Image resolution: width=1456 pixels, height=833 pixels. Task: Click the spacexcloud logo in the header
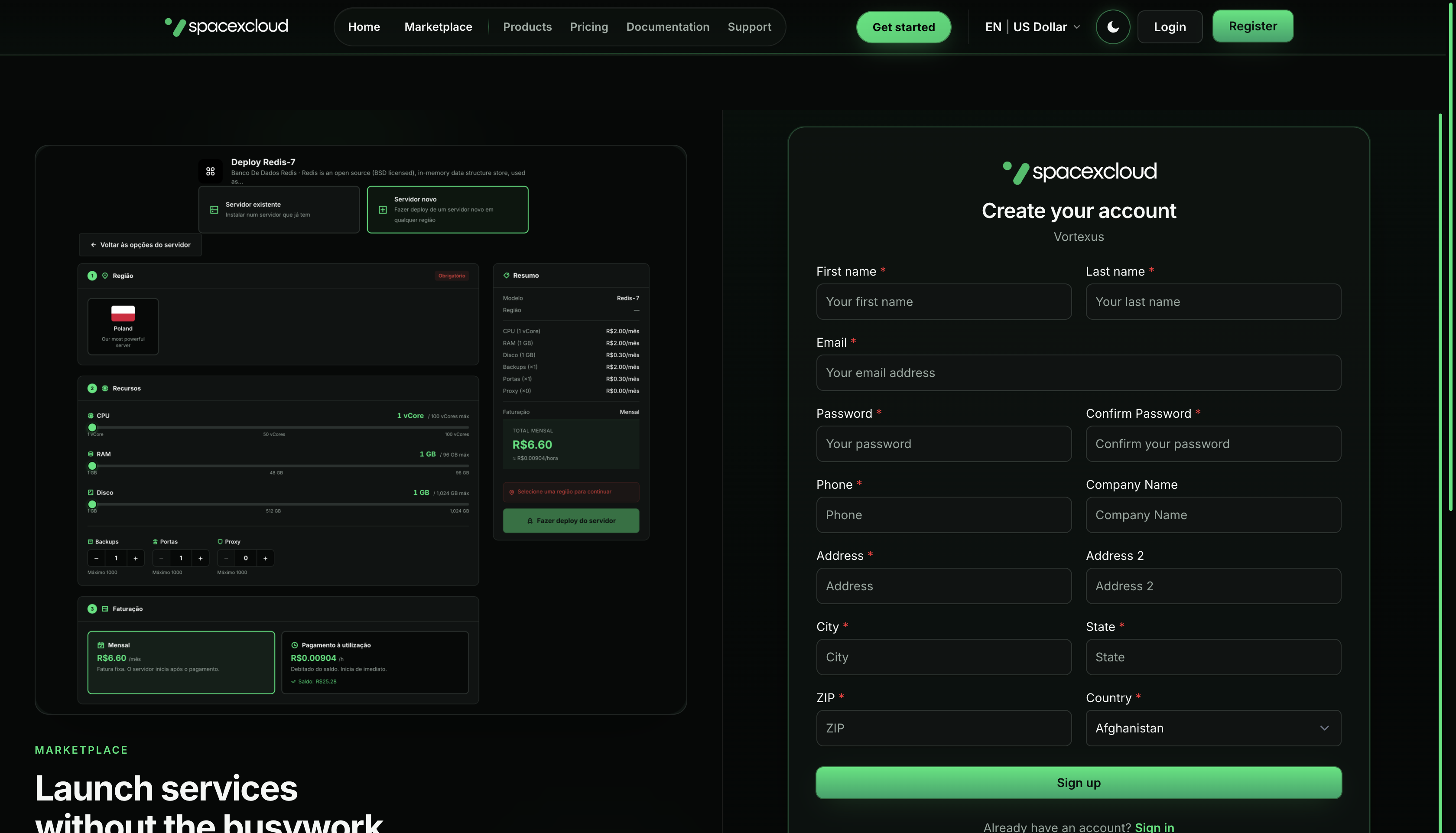click(x=227, y=26)
